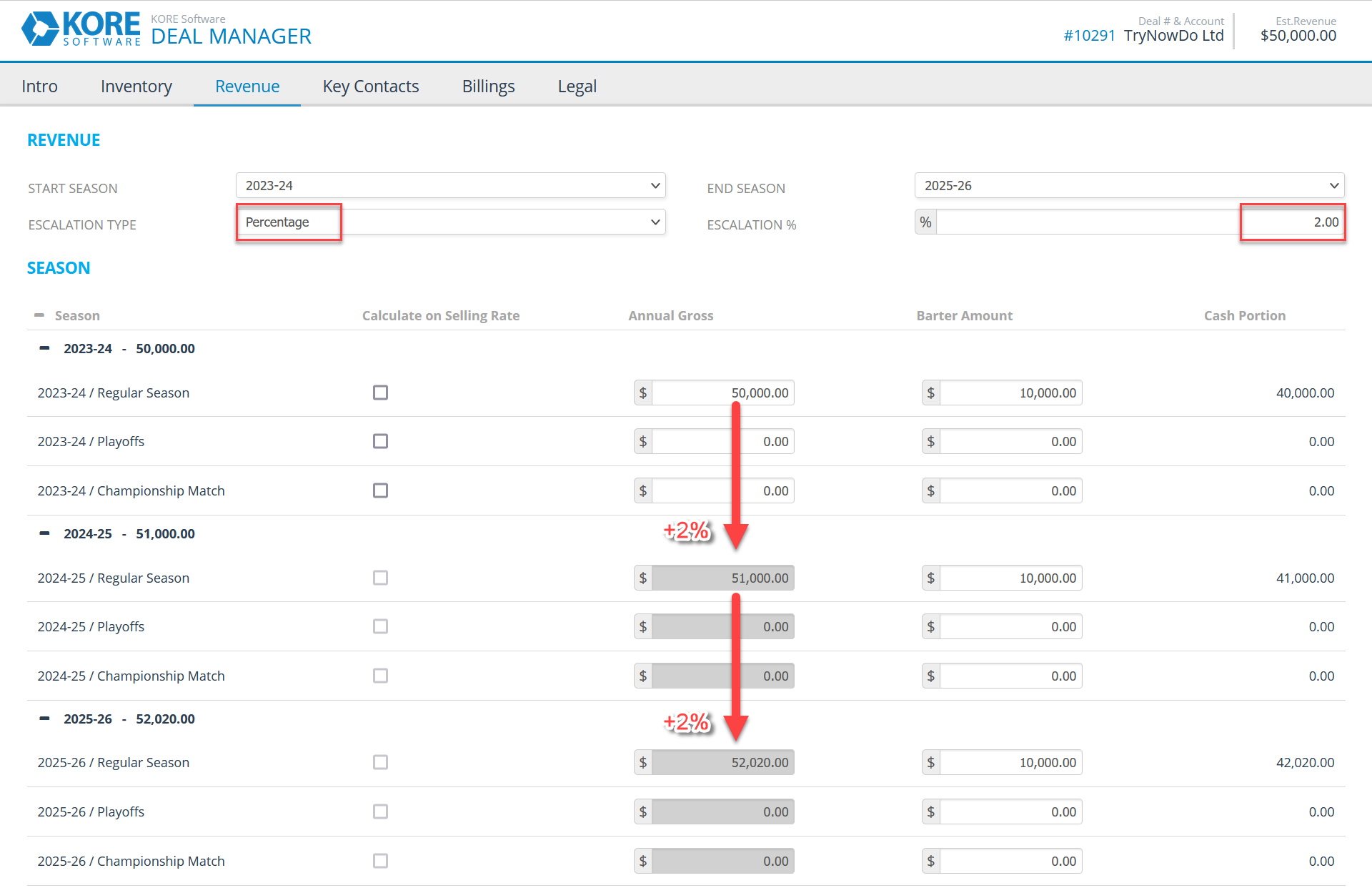Click the Barter Amount column header
Image resolution: width=1372 pixels, height=893 pixels.
[x=964, y=315]
